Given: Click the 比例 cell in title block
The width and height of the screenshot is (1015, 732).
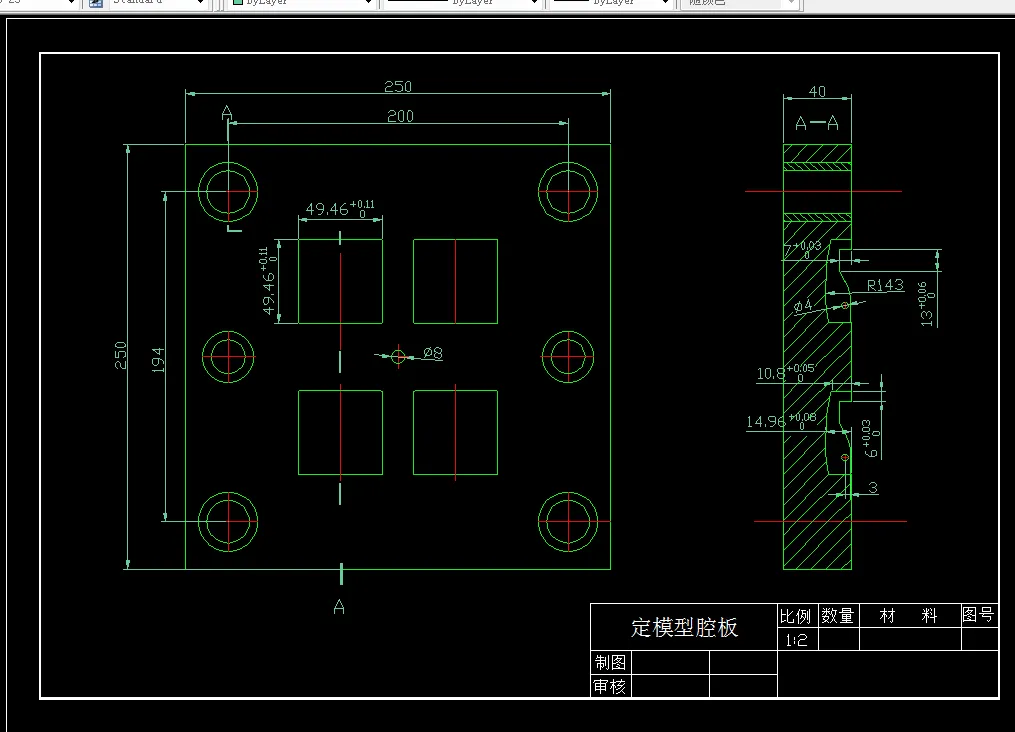Looking at the screenshot, I should click(x=796, y=616).
